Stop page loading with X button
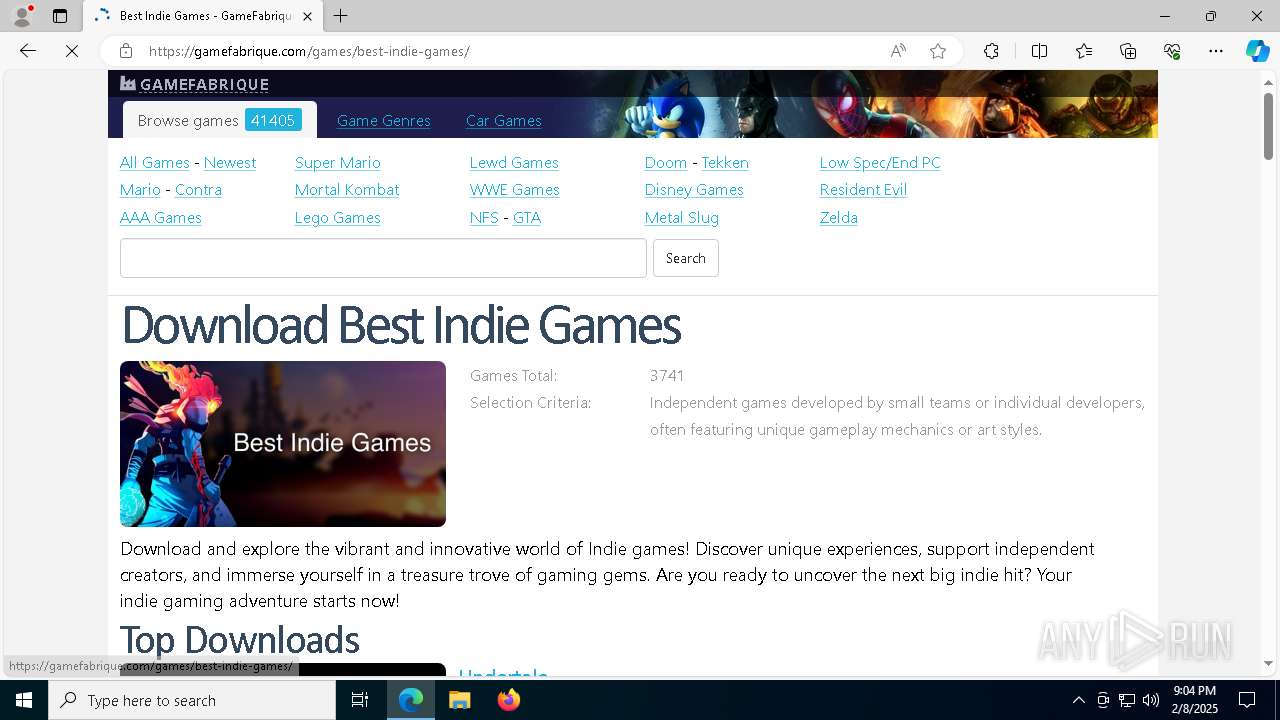Screen dimensions: 1280x720 [72, 51]
